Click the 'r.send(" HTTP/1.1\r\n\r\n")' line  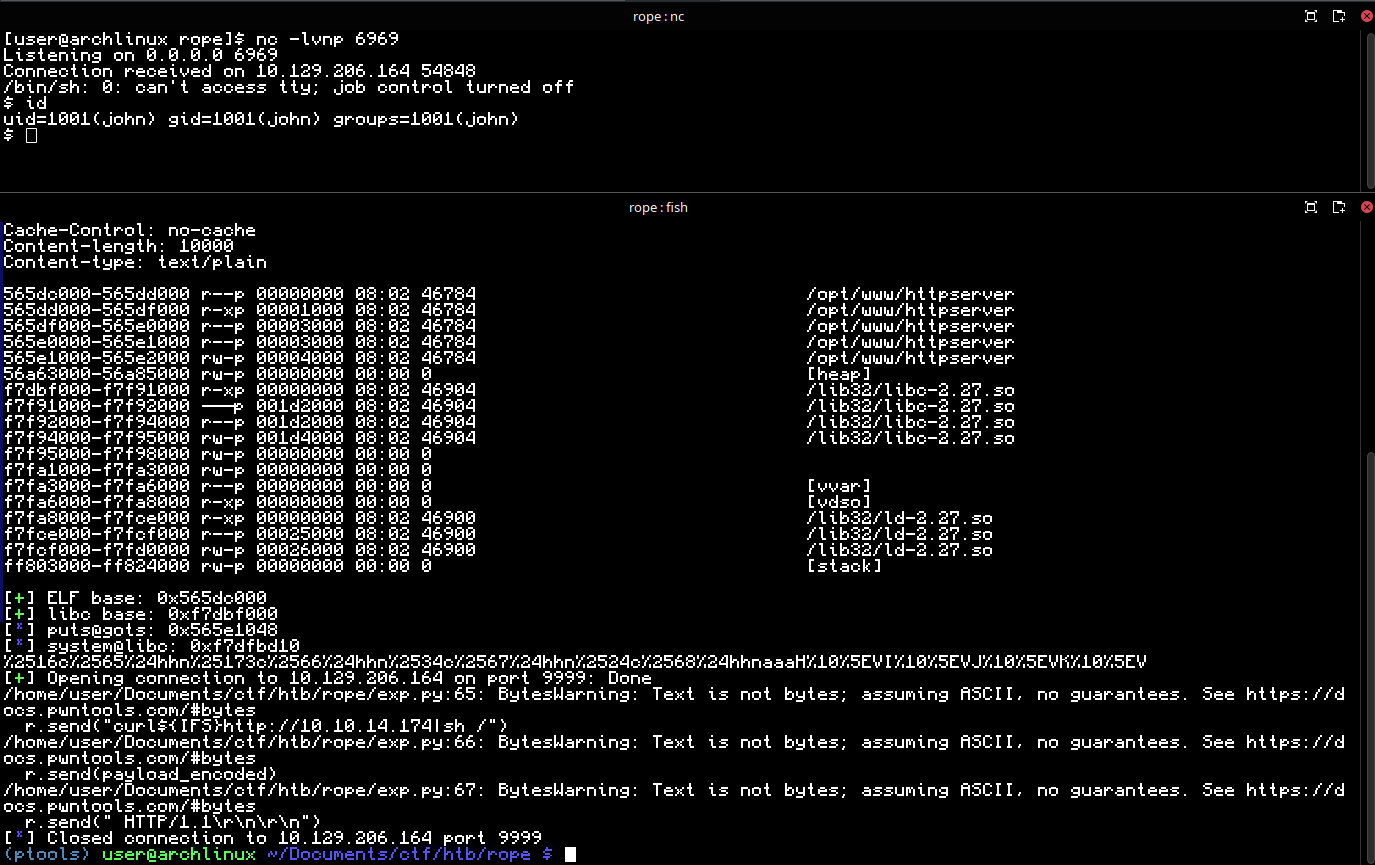173,822
